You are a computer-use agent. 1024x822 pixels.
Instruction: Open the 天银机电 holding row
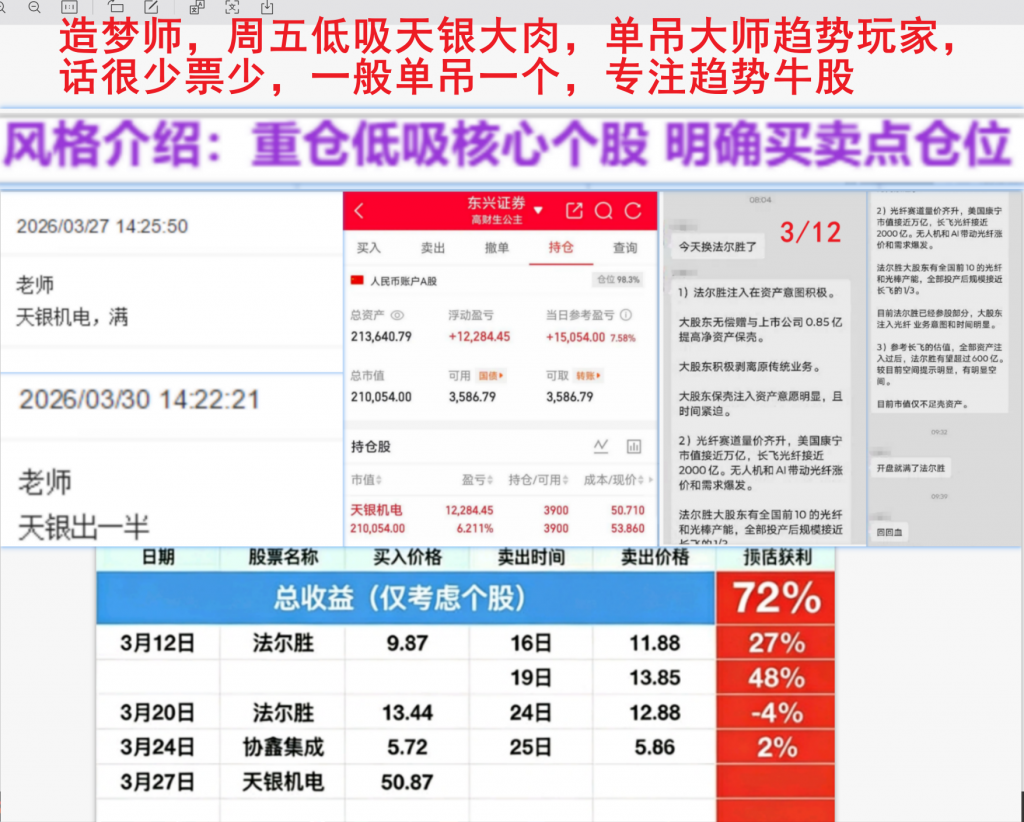[x=498, y=519]
